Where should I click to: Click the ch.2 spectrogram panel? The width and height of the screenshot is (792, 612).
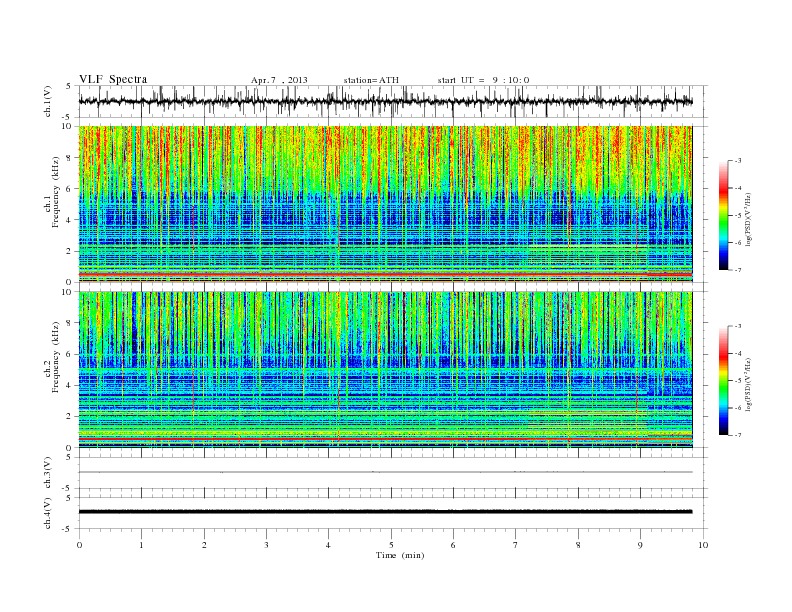(385, 370)
